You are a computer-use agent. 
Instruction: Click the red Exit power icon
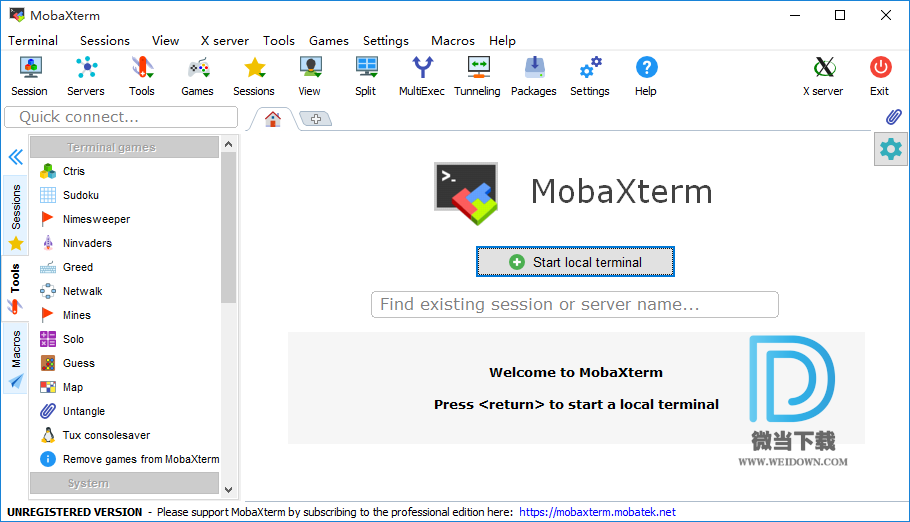click(x=880, y=76)
